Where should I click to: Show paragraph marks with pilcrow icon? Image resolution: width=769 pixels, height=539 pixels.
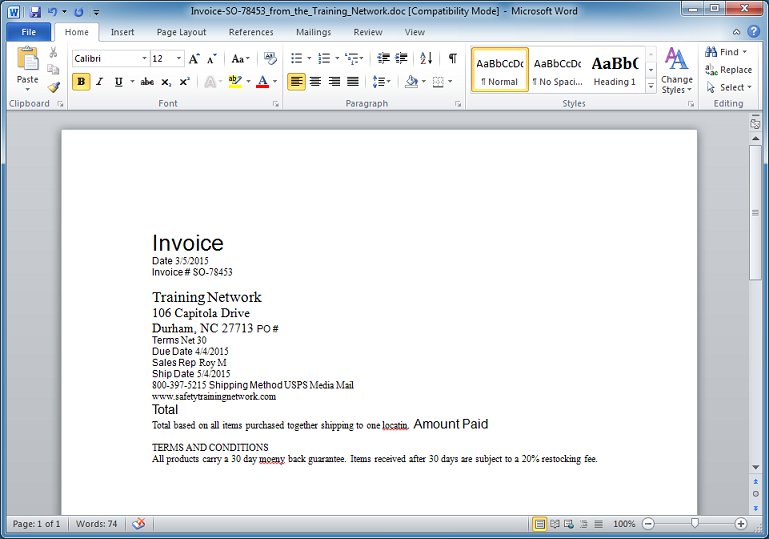(452, 59)
